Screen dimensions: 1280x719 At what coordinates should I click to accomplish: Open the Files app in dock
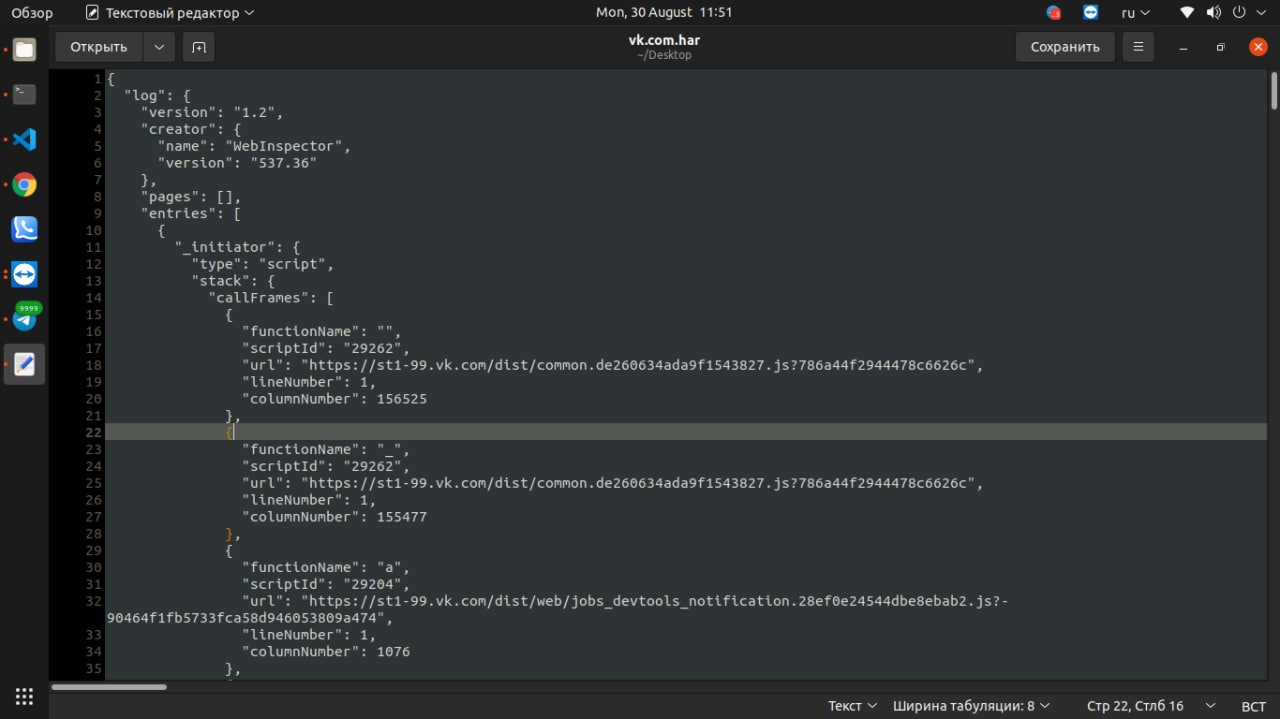24,49
